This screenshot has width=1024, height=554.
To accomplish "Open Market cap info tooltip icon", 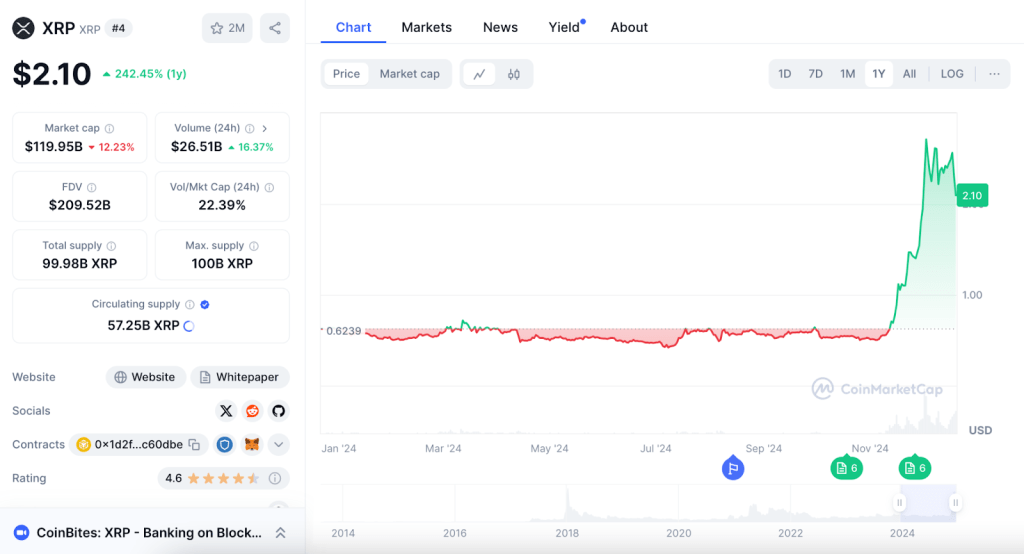I will click(x=110, y=129).
